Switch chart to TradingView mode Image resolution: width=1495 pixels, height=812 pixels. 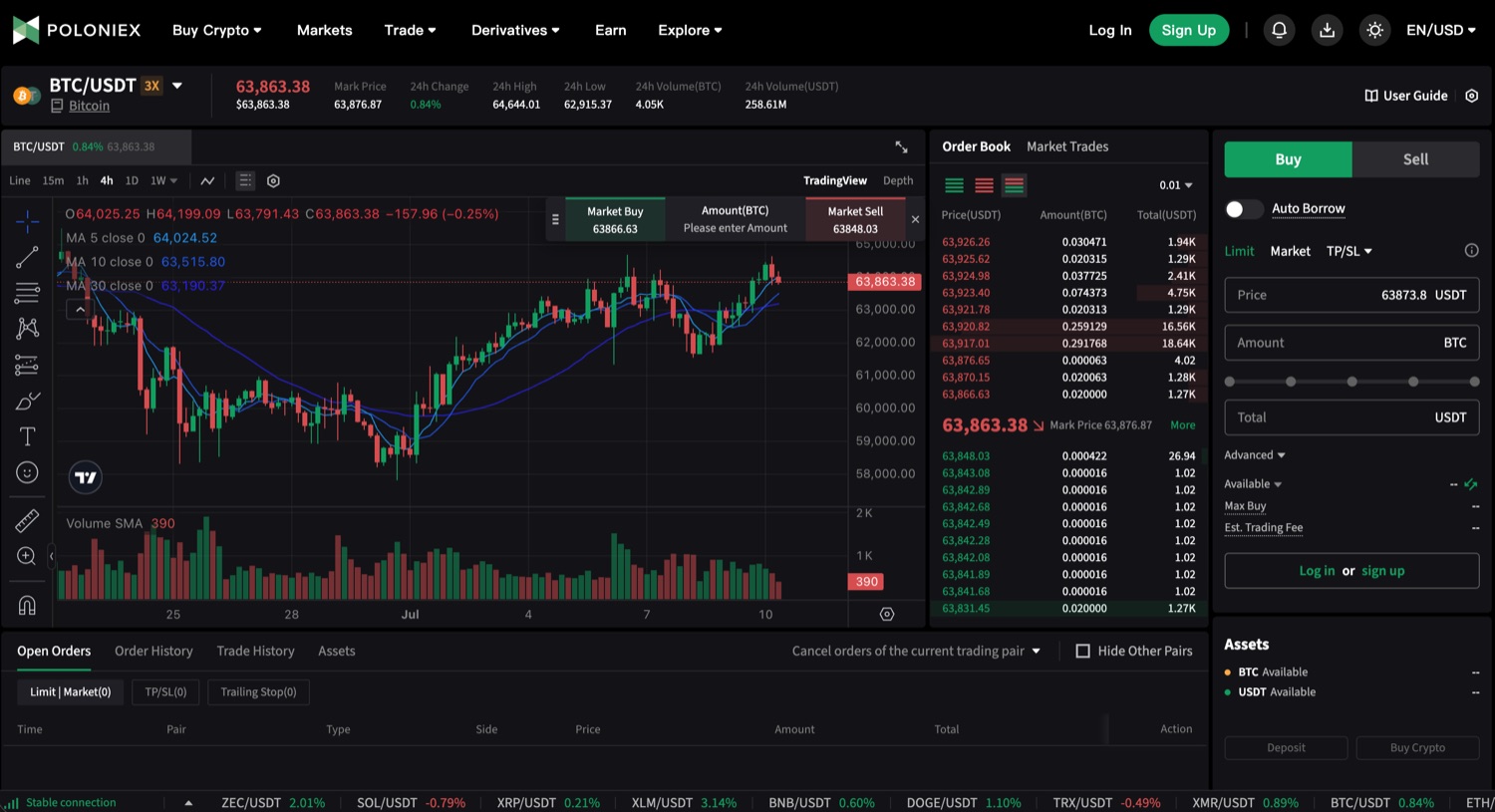coord(835,180)
